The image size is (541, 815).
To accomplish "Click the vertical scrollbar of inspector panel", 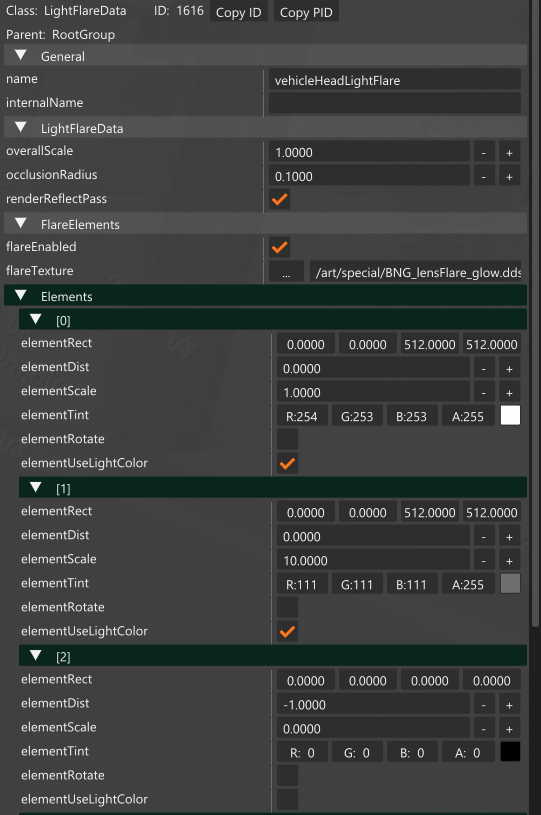I will (535, 312).
